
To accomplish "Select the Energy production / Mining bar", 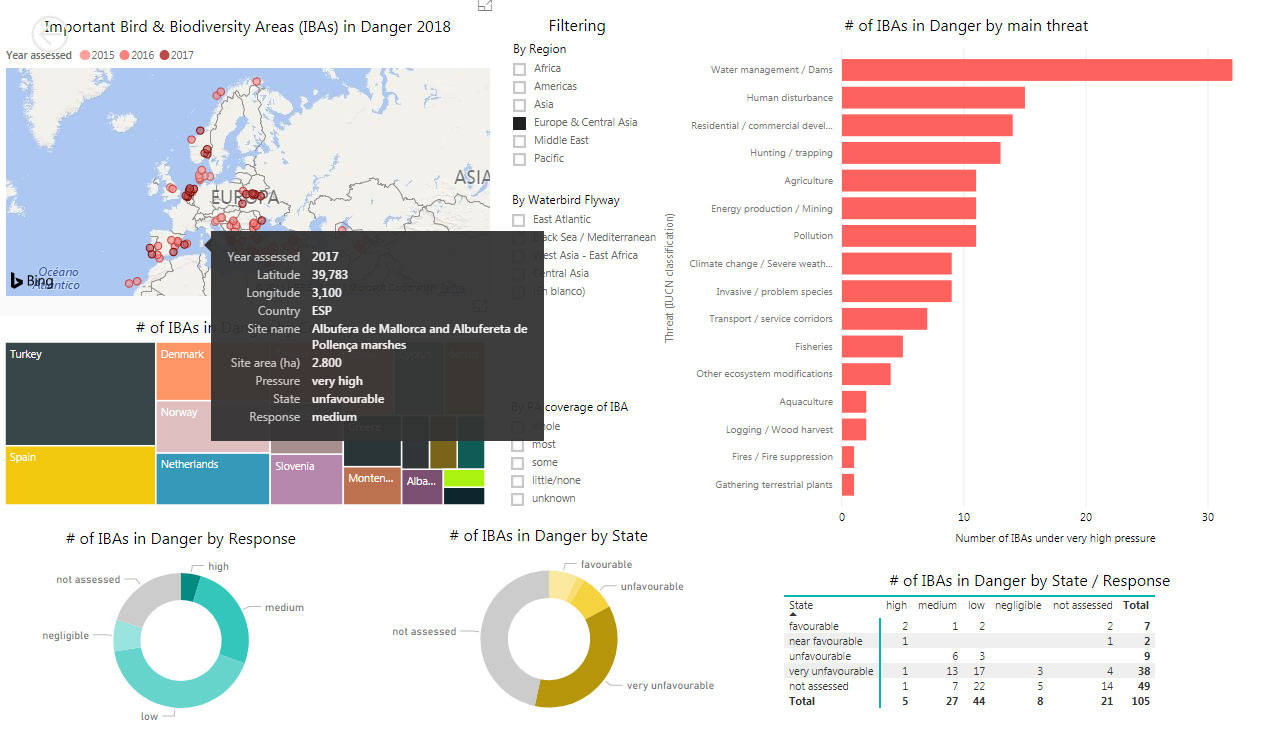I will tap(908, 208).
